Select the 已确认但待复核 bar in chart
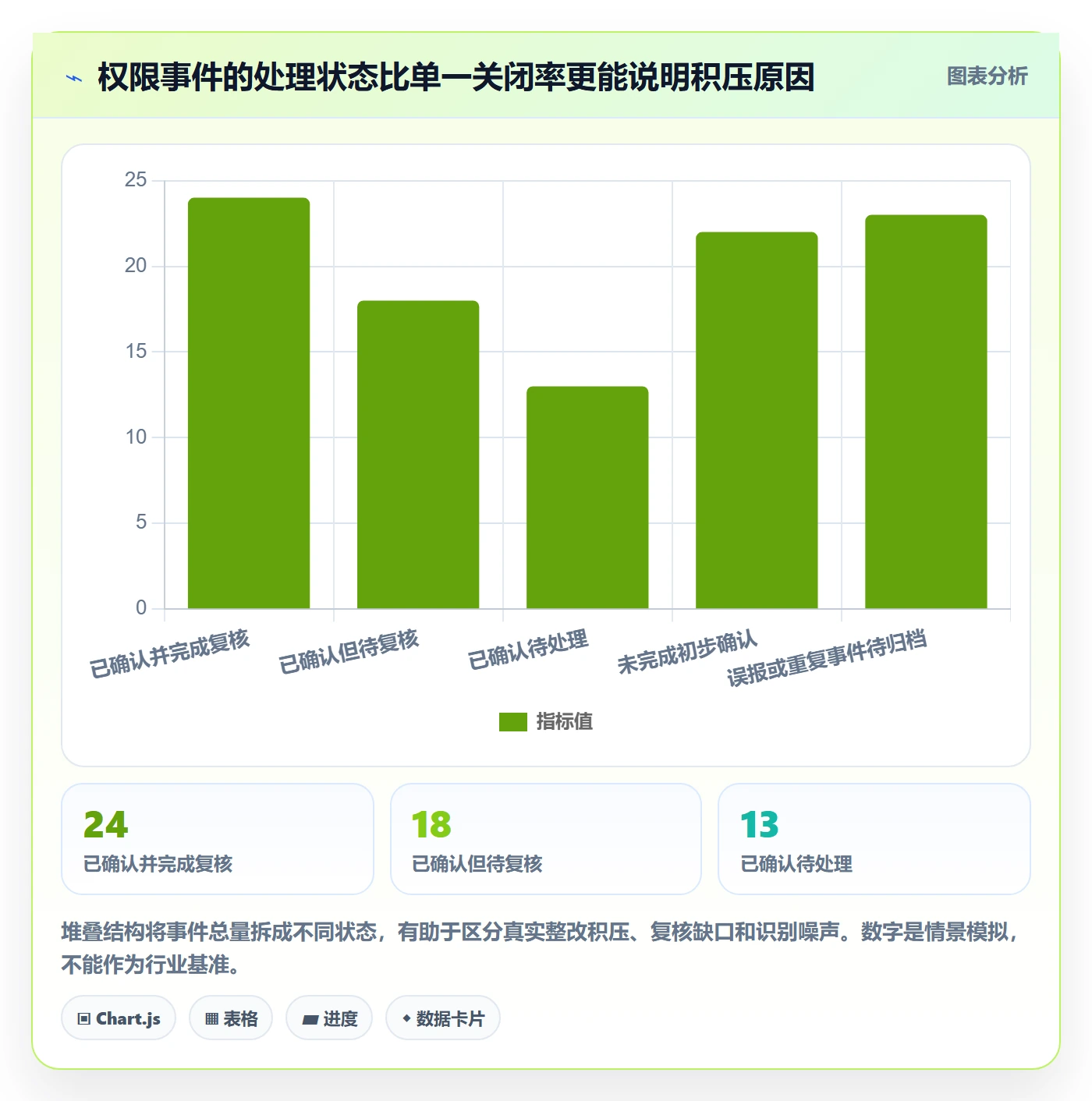The width and height of the screenshot is (1092, 1101). (418, 455)
